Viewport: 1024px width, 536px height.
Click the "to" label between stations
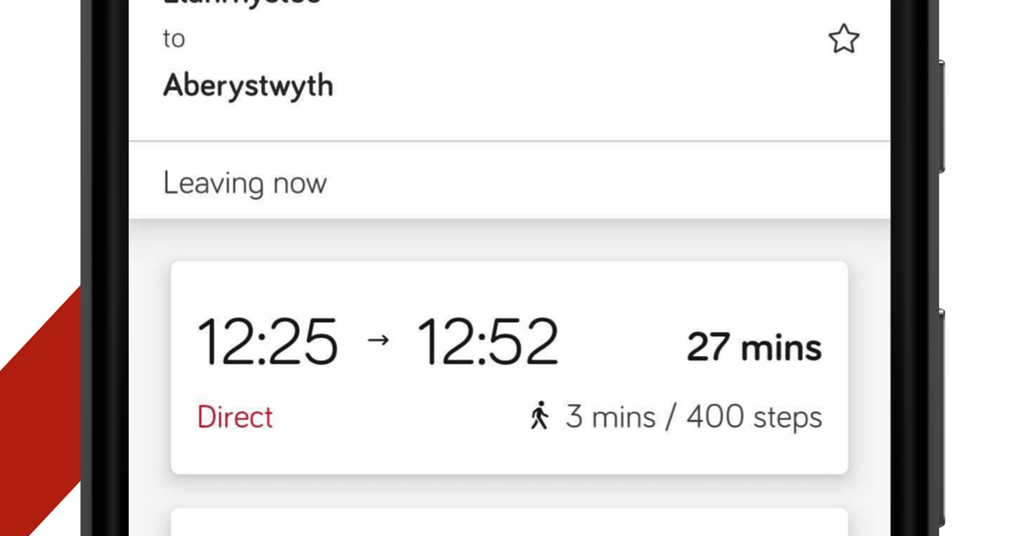174,39
